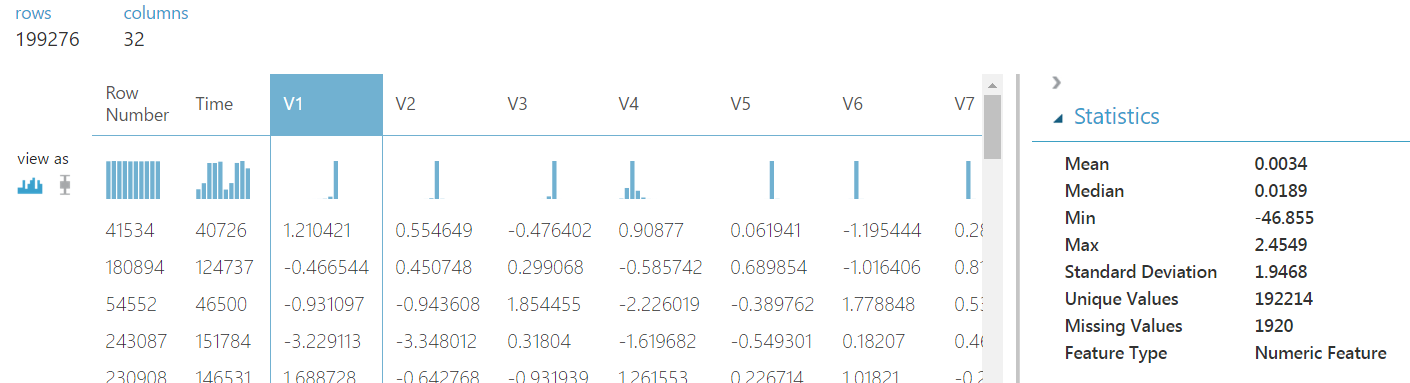Click the columns count 32
Screen dimensions: 1410x383
click(133, 40)
